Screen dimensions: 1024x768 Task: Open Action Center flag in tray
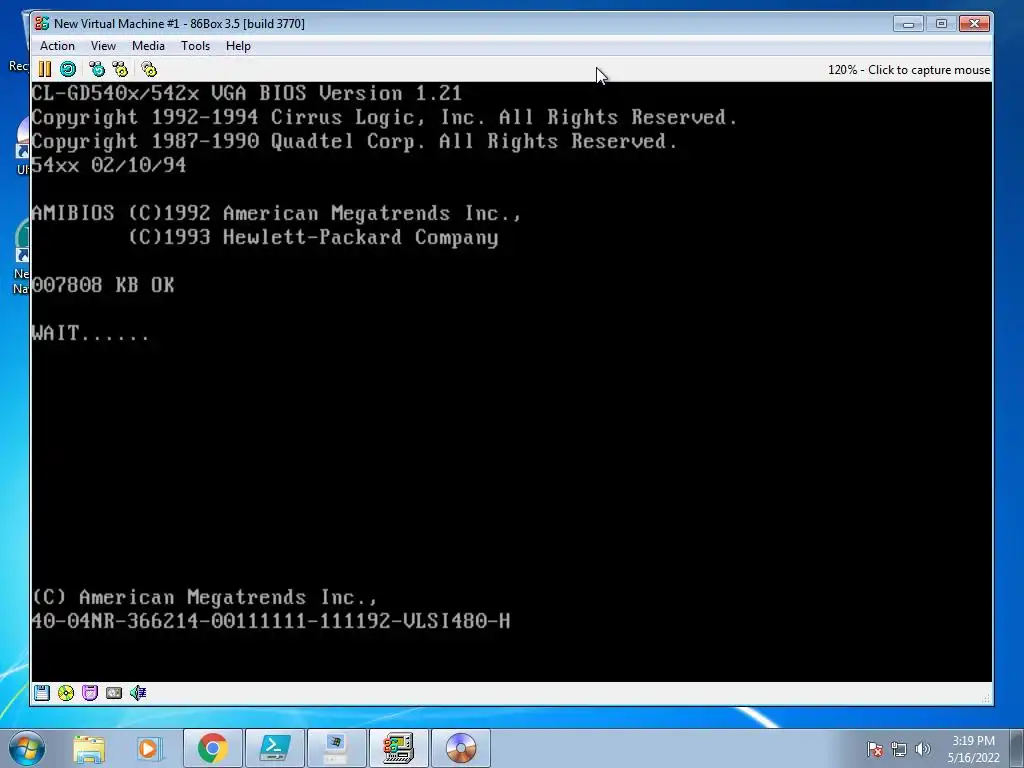[875, 749]
